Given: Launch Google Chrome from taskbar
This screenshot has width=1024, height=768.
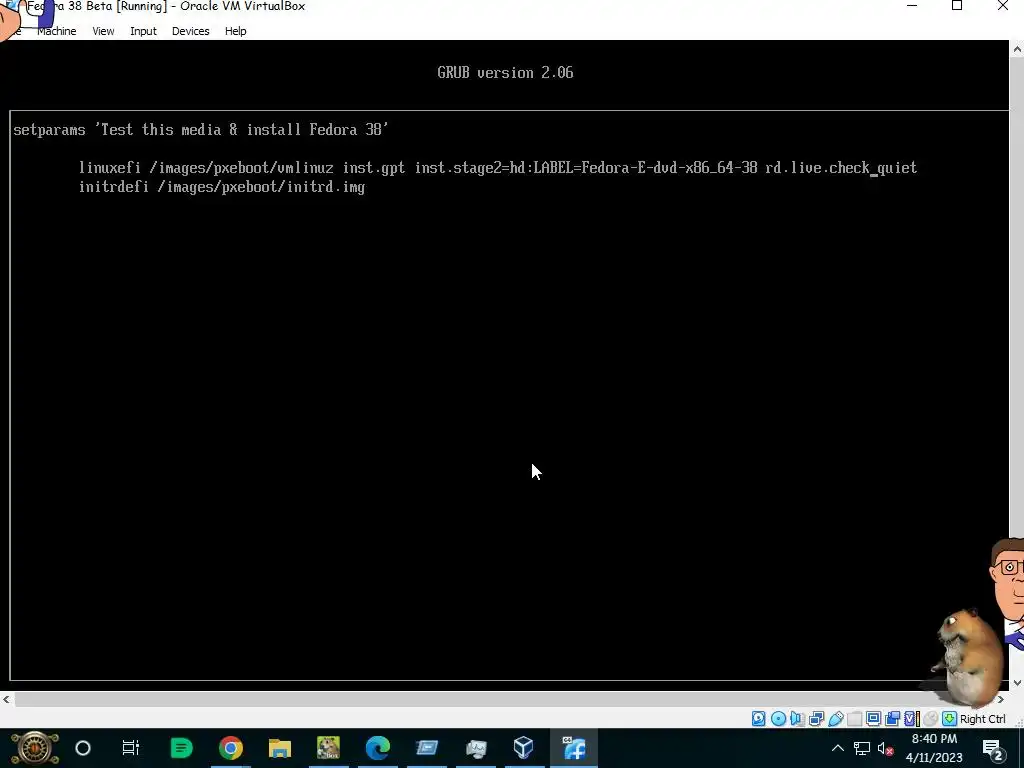Looking at the screenshot, I should tap(231, 748).
